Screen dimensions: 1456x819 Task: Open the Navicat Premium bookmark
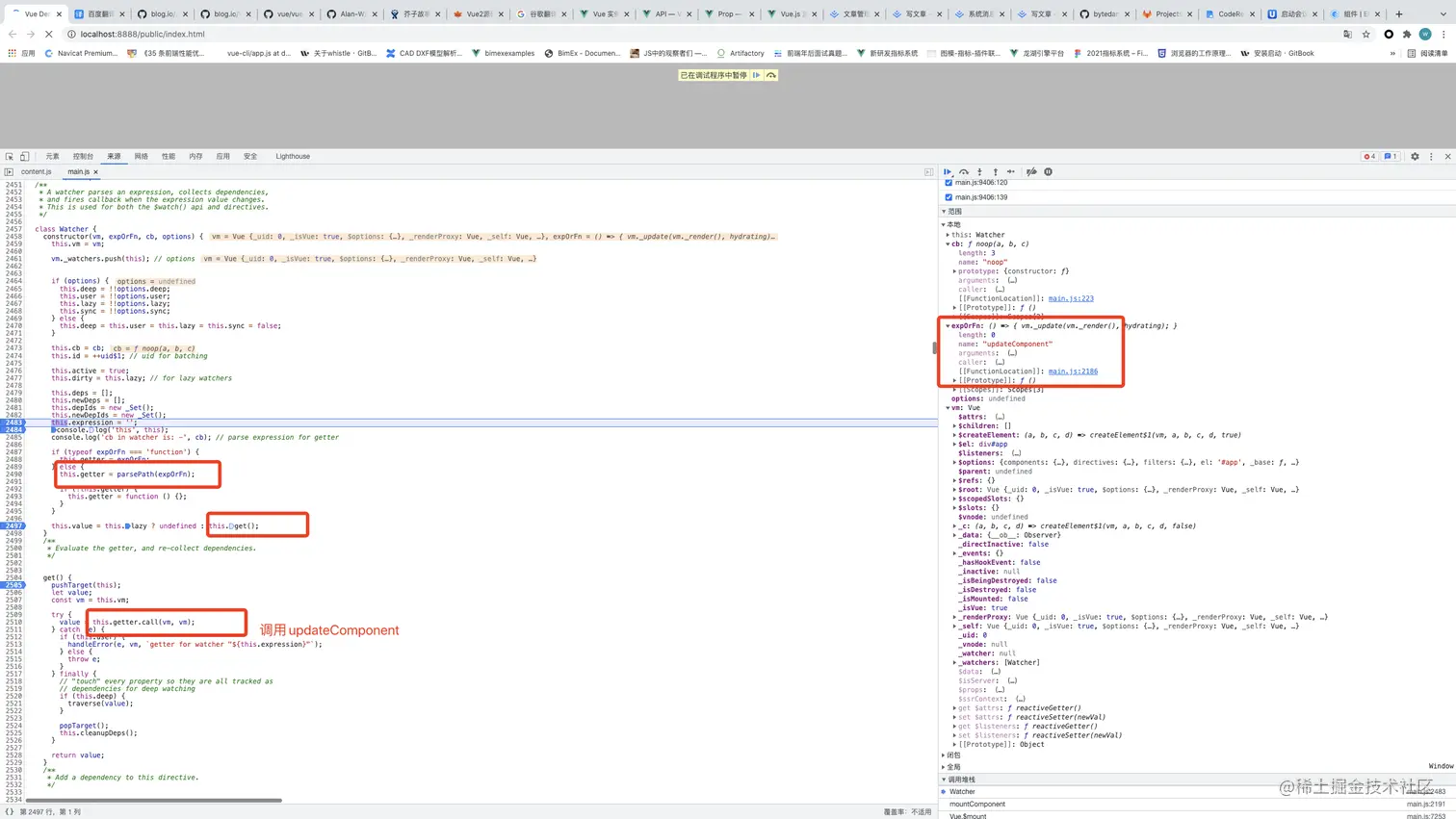(x=81, y=54)
